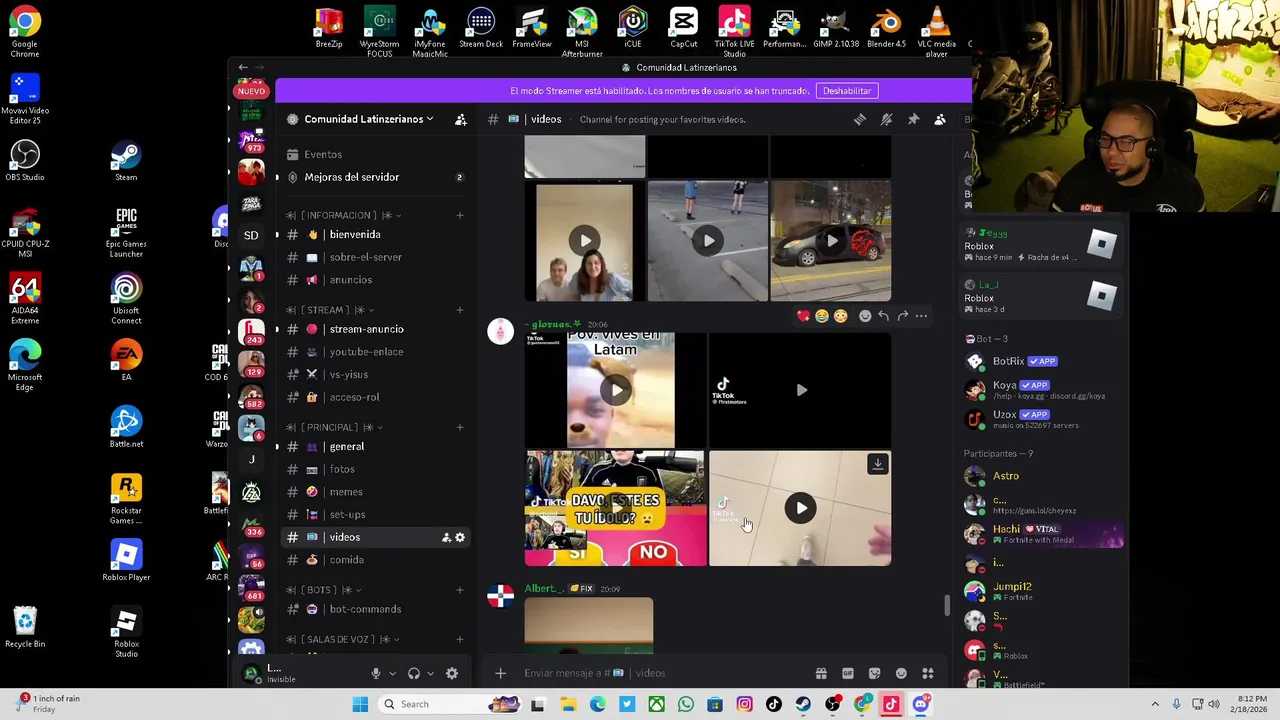This screenshot has height=720, width=1280.
Task: Click the notification settings bell icon
Action: point(886,119)
